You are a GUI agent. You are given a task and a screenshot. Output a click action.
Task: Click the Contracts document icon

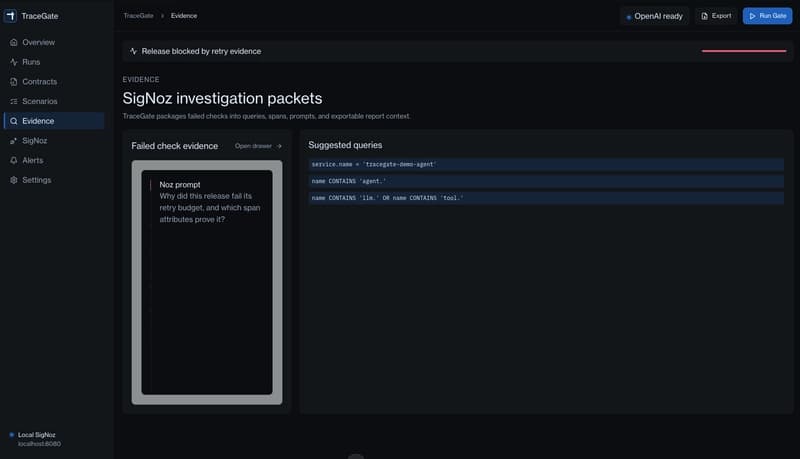(x=14, y=82)
